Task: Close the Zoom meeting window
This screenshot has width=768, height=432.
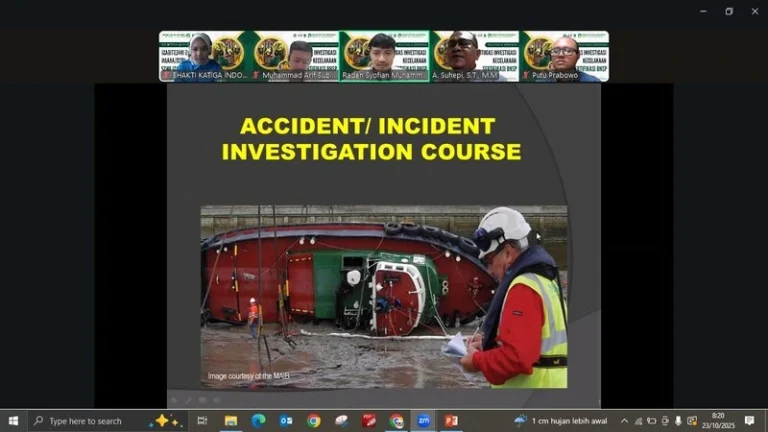Action: [755, 11]
